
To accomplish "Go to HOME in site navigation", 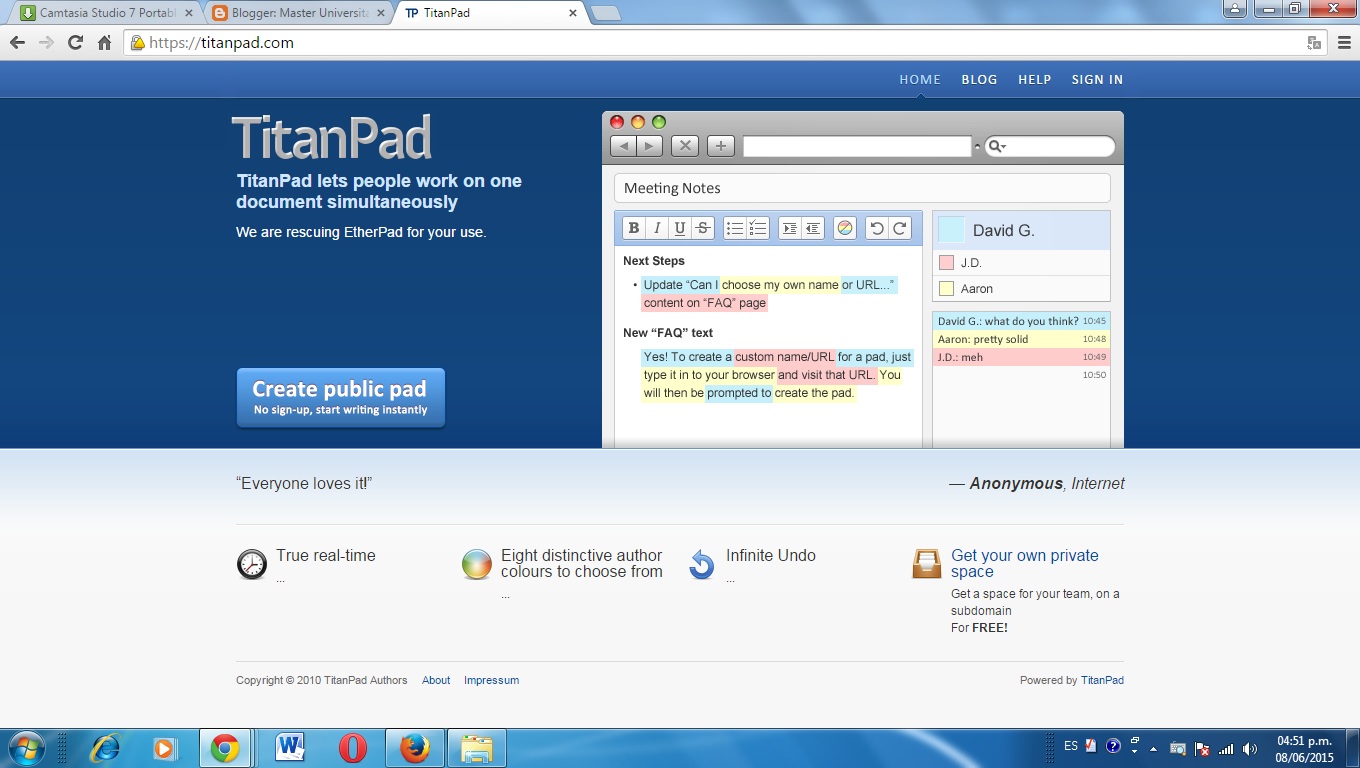I will tap(920, 80).
